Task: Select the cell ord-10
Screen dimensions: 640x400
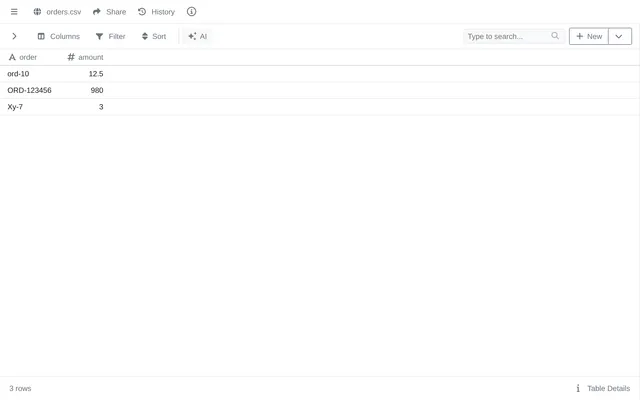Action: (x=18, y=74)
